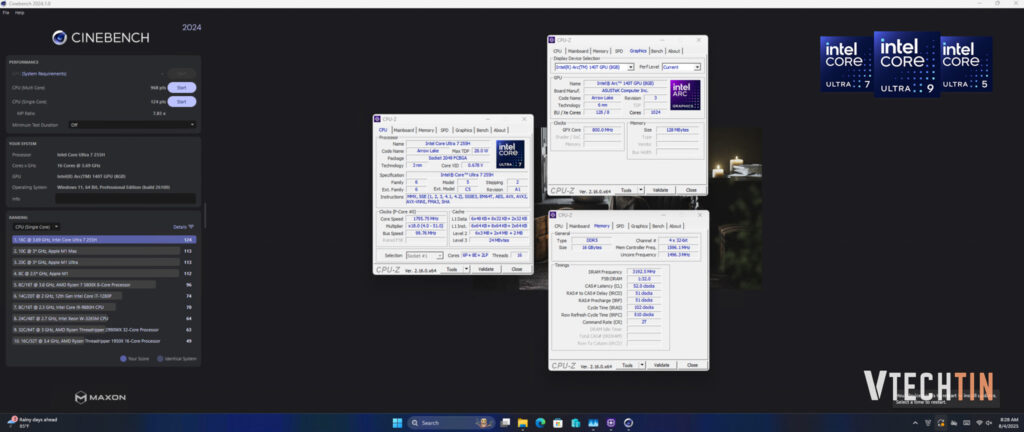Click the Cinebench logo in left panel

101,38
